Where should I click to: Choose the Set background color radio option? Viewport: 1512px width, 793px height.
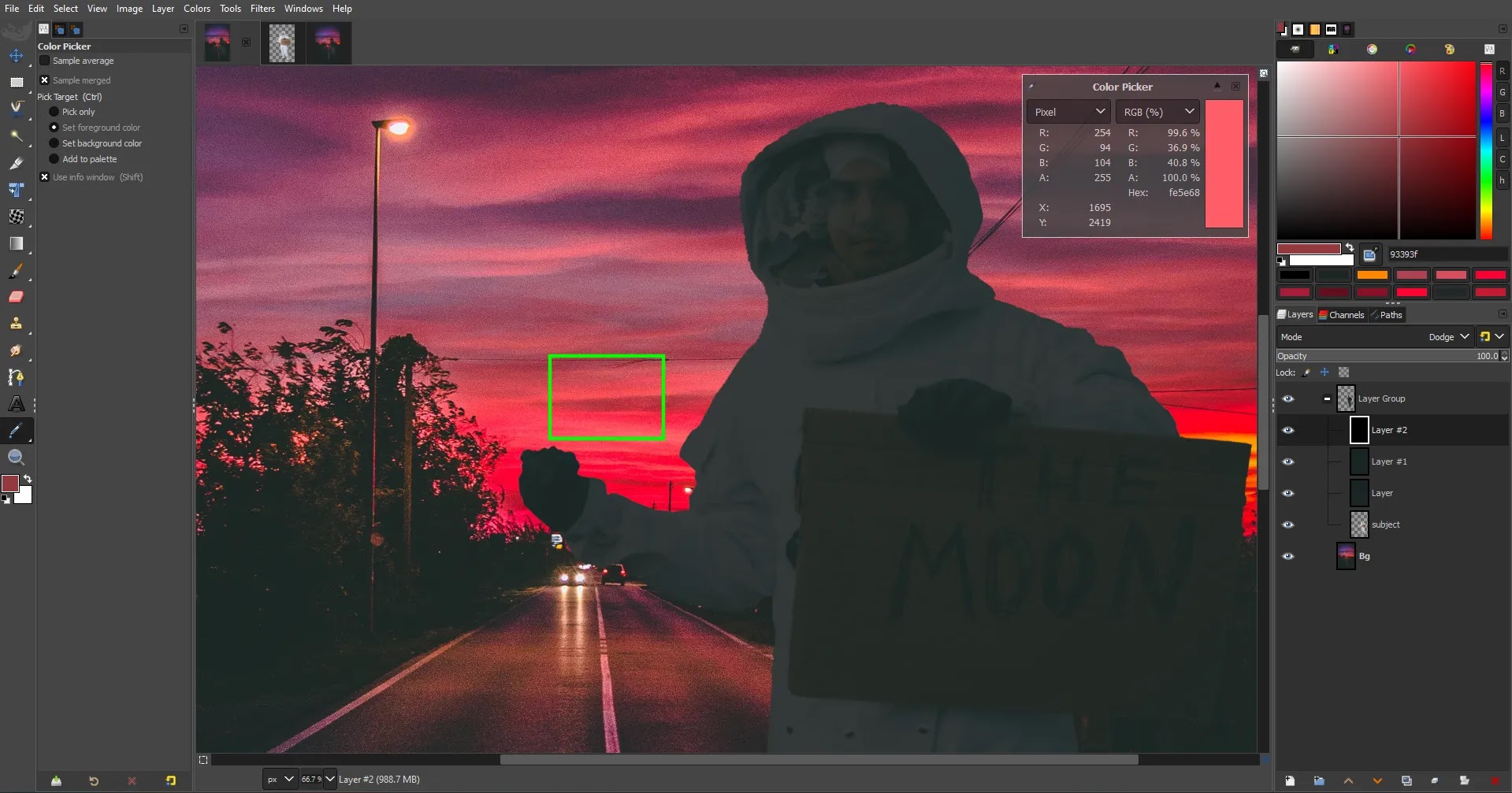(x=54, y=143)
